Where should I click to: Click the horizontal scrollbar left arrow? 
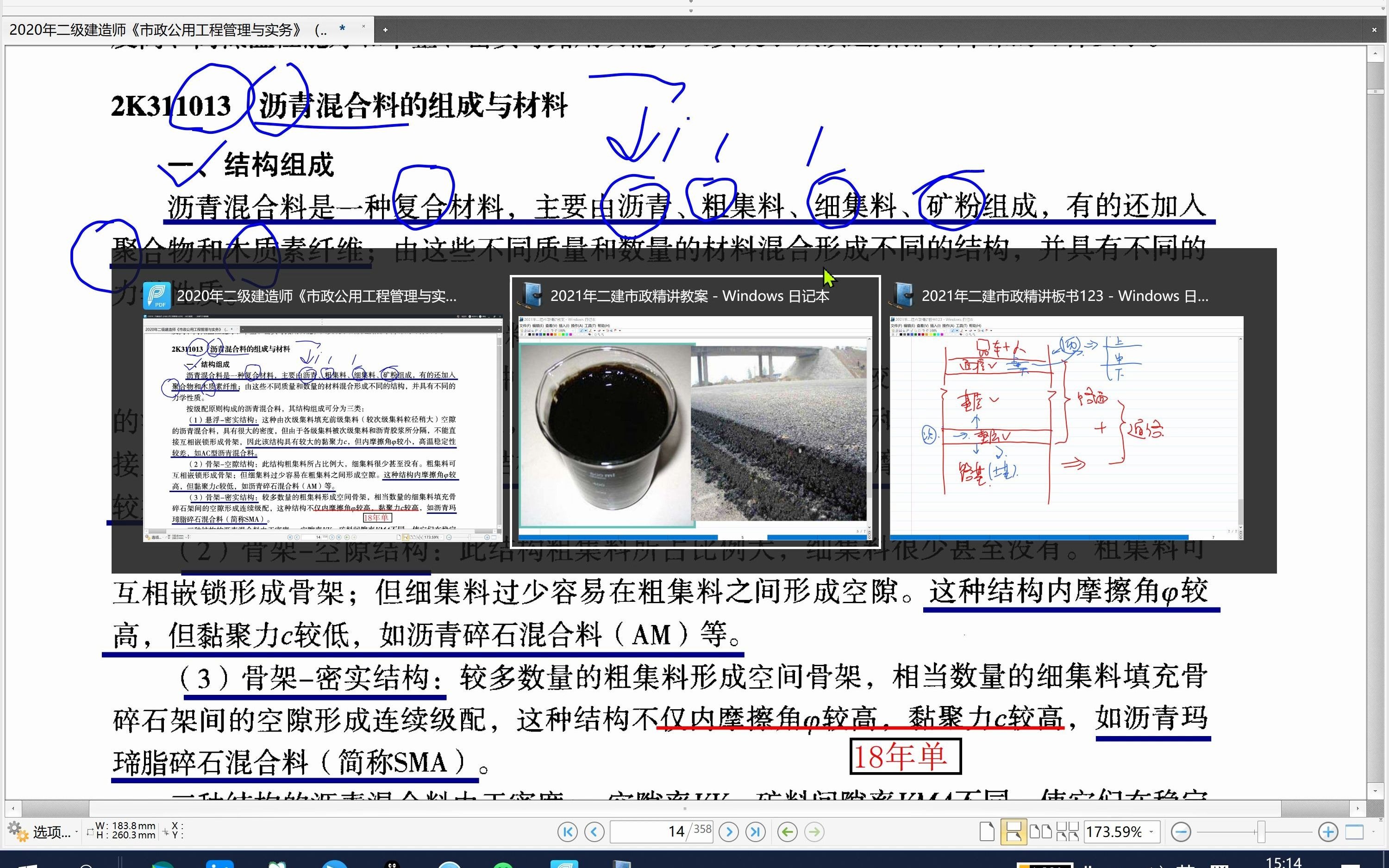tap(13, 808)
